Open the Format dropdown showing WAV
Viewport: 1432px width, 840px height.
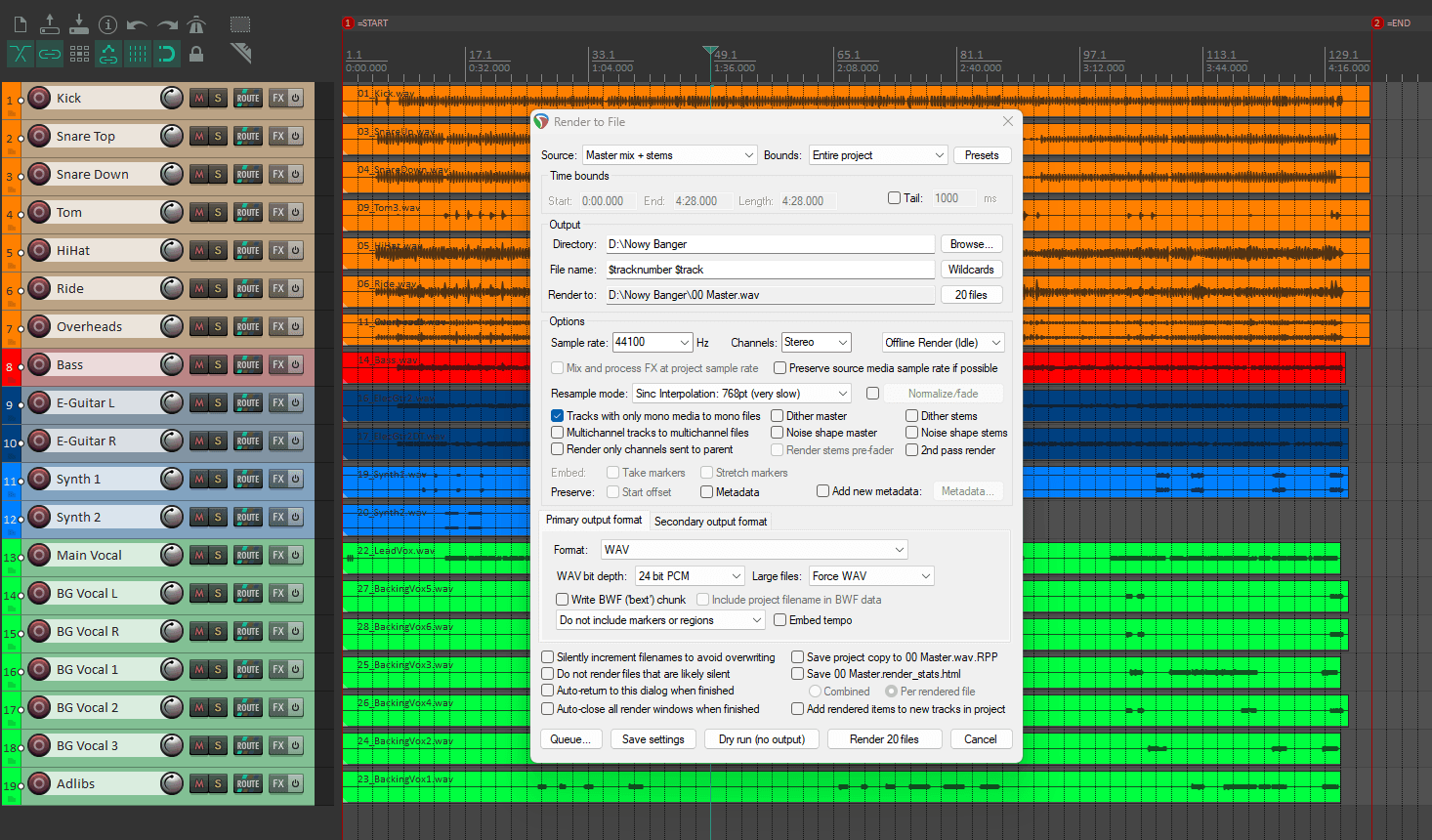[754, 550]
